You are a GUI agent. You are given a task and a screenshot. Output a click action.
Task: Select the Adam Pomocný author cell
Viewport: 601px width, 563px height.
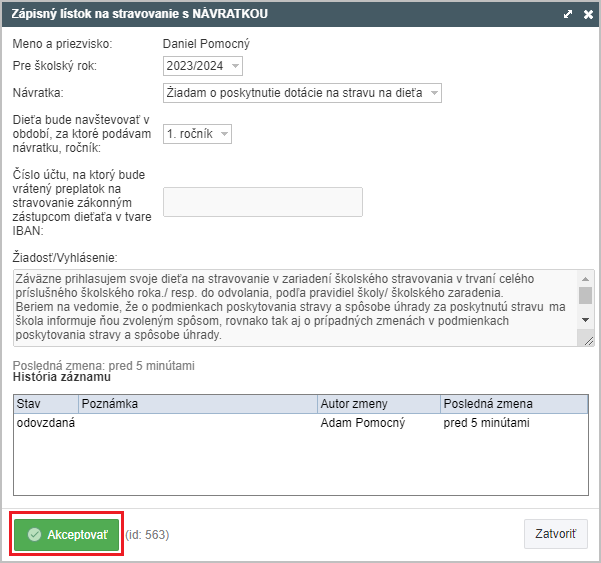363,423
